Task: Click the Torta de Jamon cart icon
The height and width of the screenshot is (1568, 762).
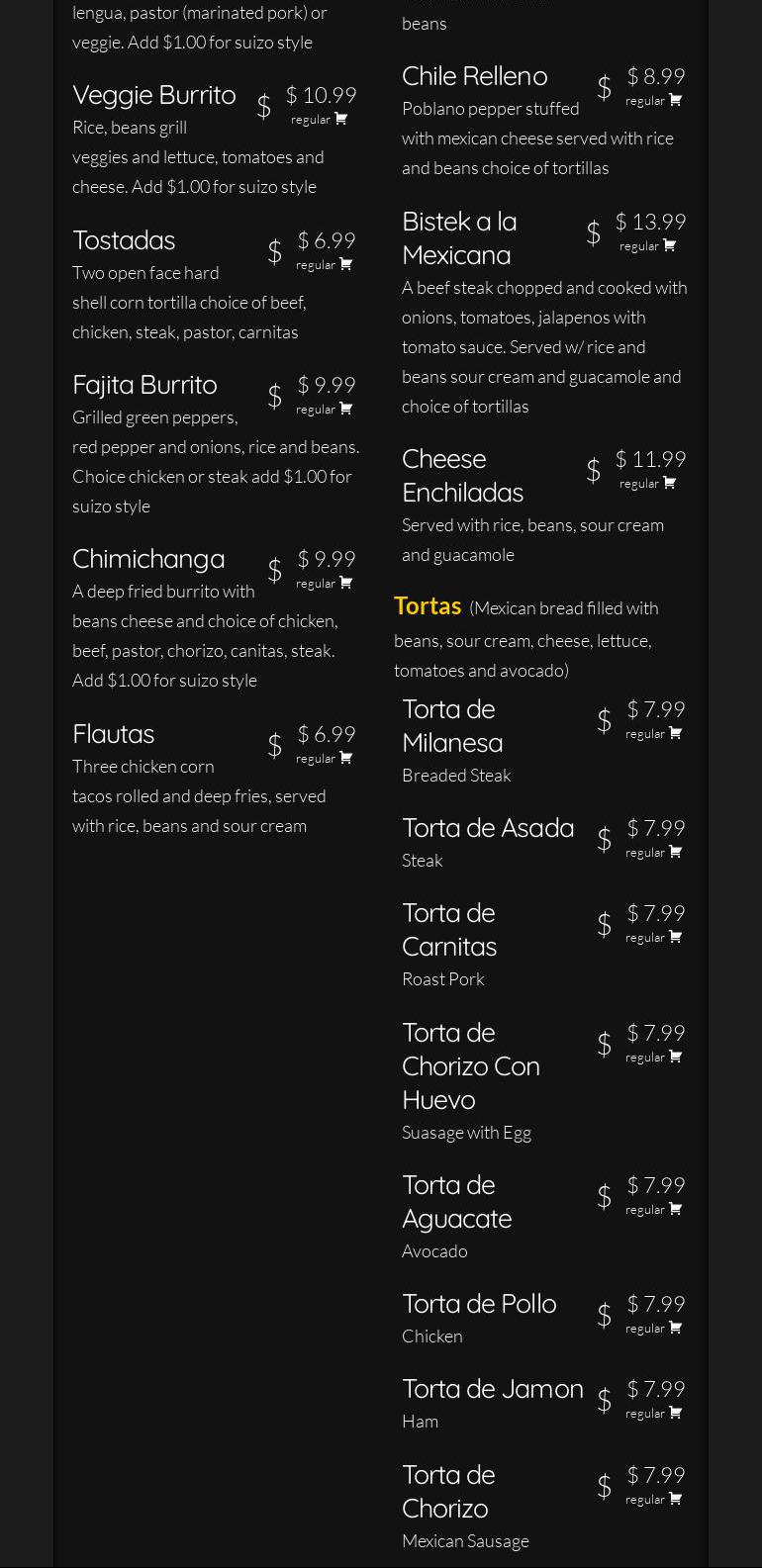Action: (x=676, y=1413)
